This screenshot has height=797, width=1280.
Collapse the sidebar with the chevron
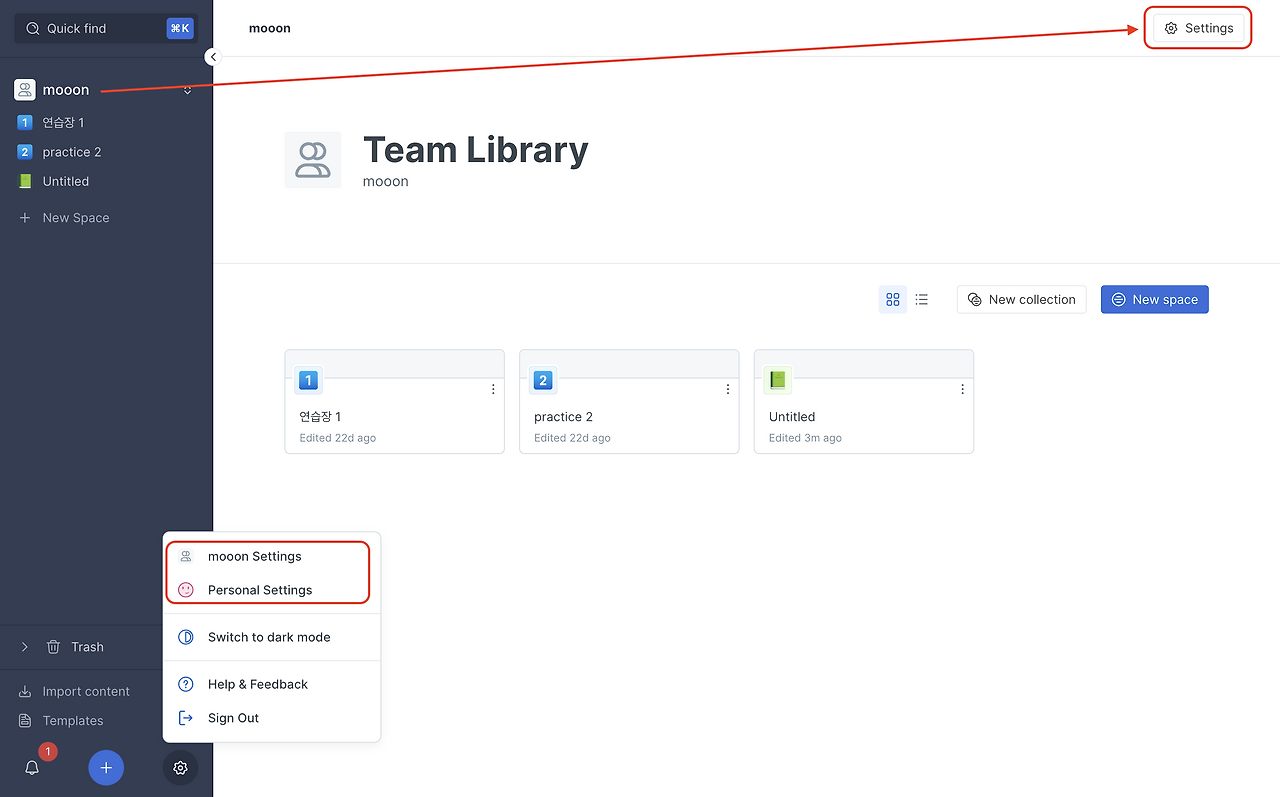(213, 57)
